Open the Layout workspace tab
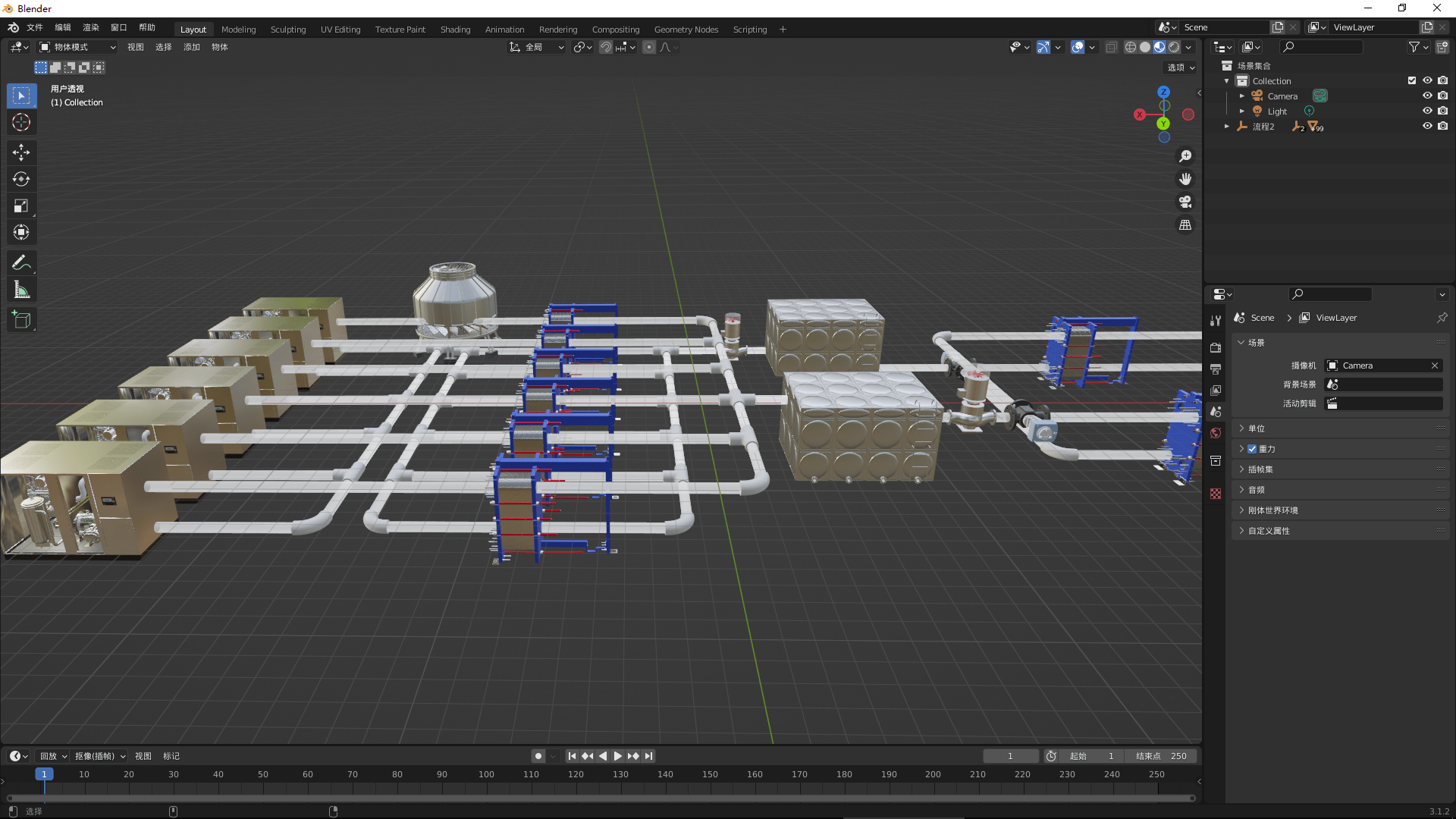Screen dimensions: 1456x819 pos(193,28)
